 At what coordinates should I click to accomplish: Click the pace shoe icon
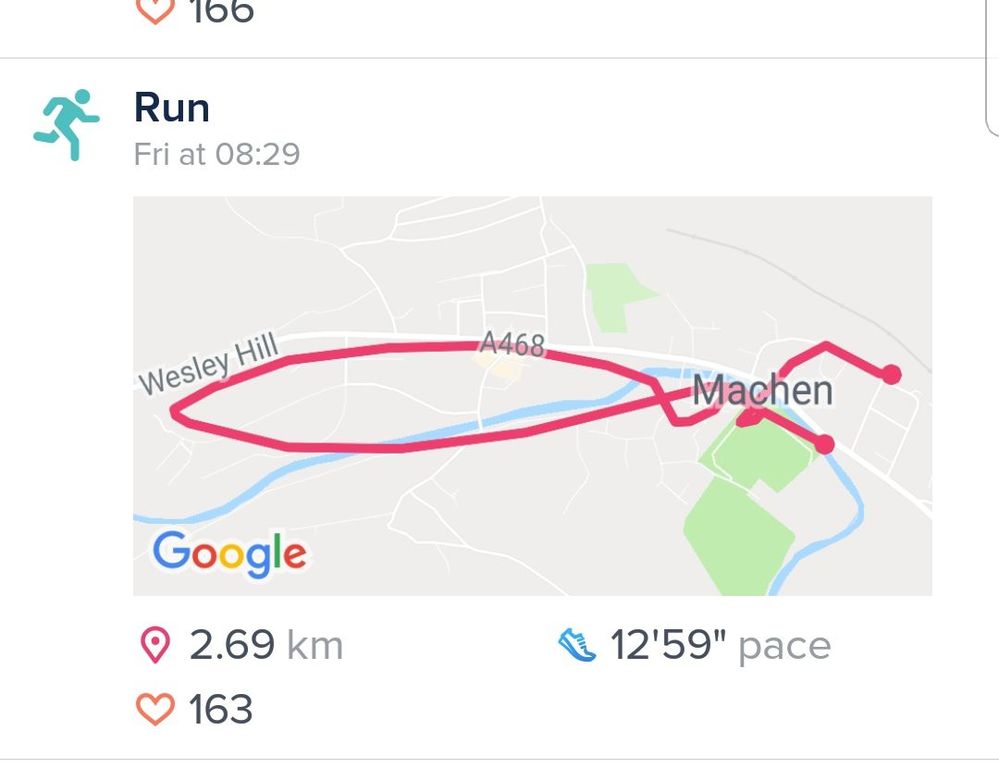tap(577, 646)
